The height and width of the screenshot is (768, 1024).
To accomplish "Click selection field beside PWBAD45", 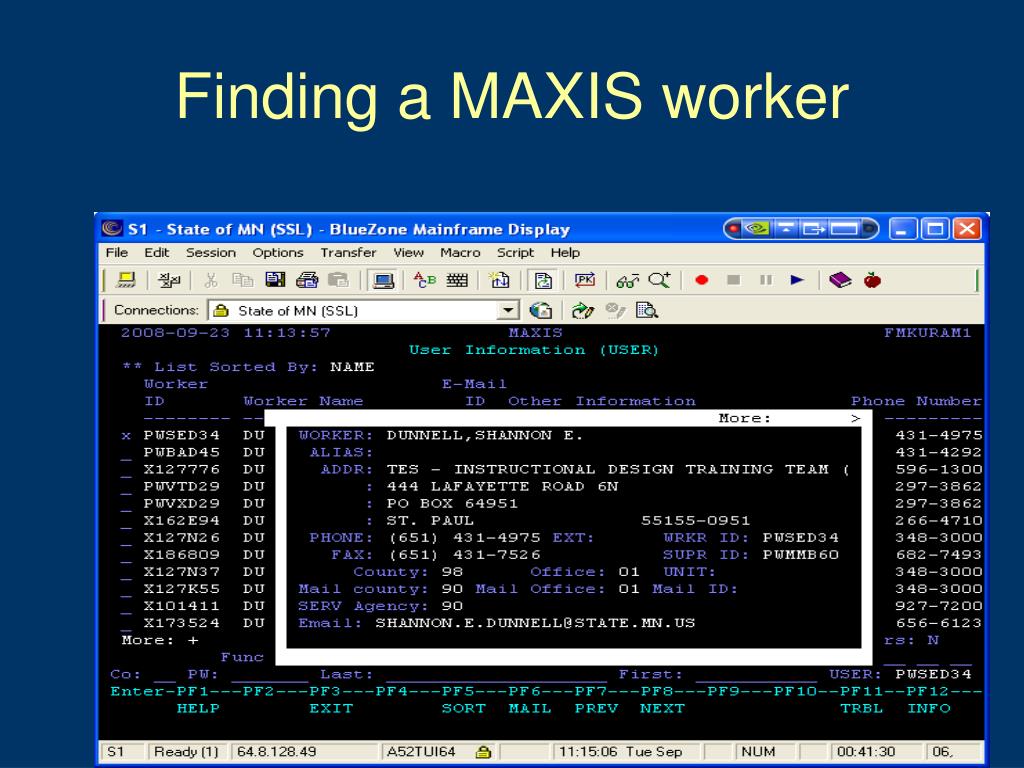I will pyautogui.click(x=126, y=453).
